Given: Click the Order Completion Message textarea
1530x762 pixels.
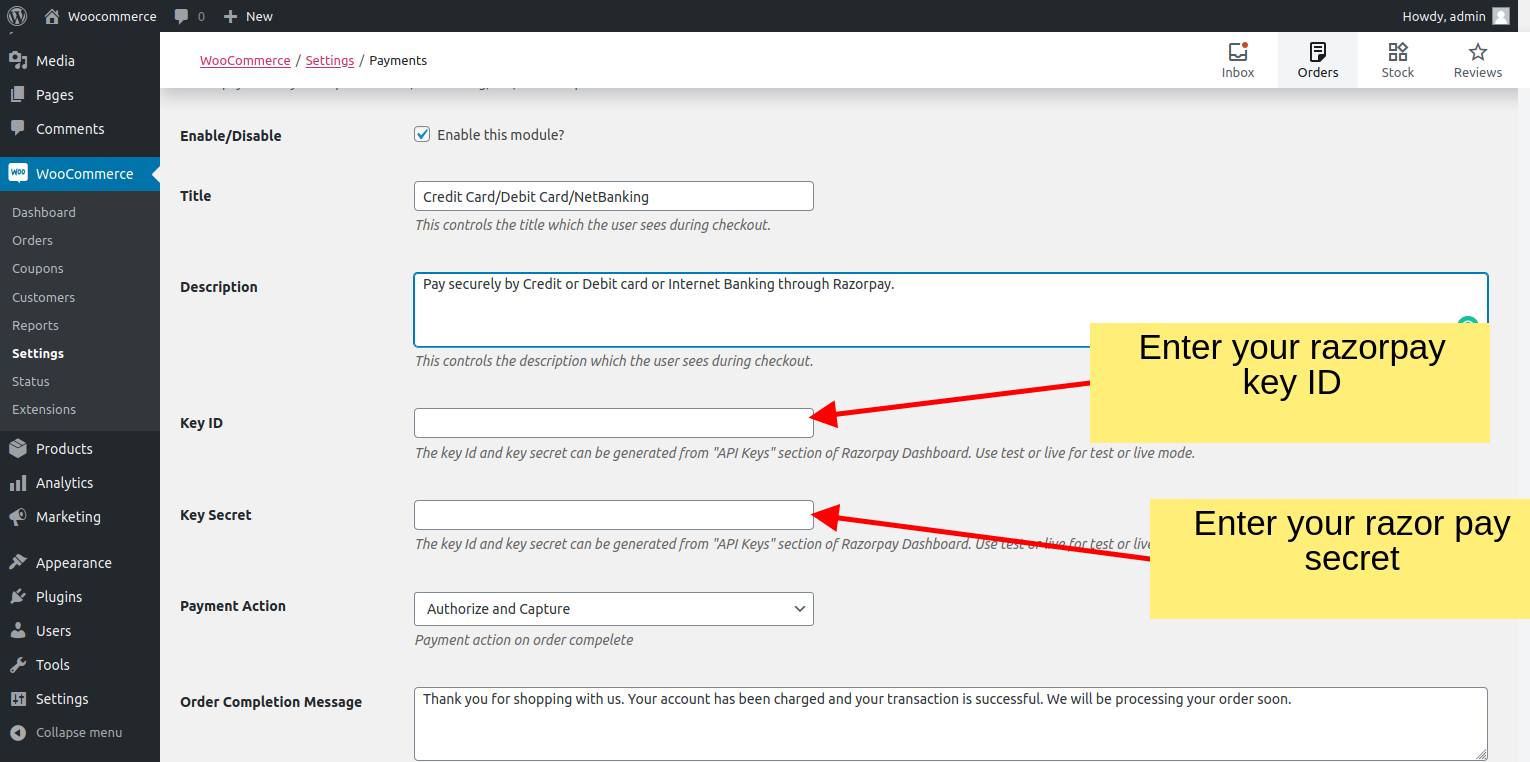Looking at the screenshot, I should (951, 724).
